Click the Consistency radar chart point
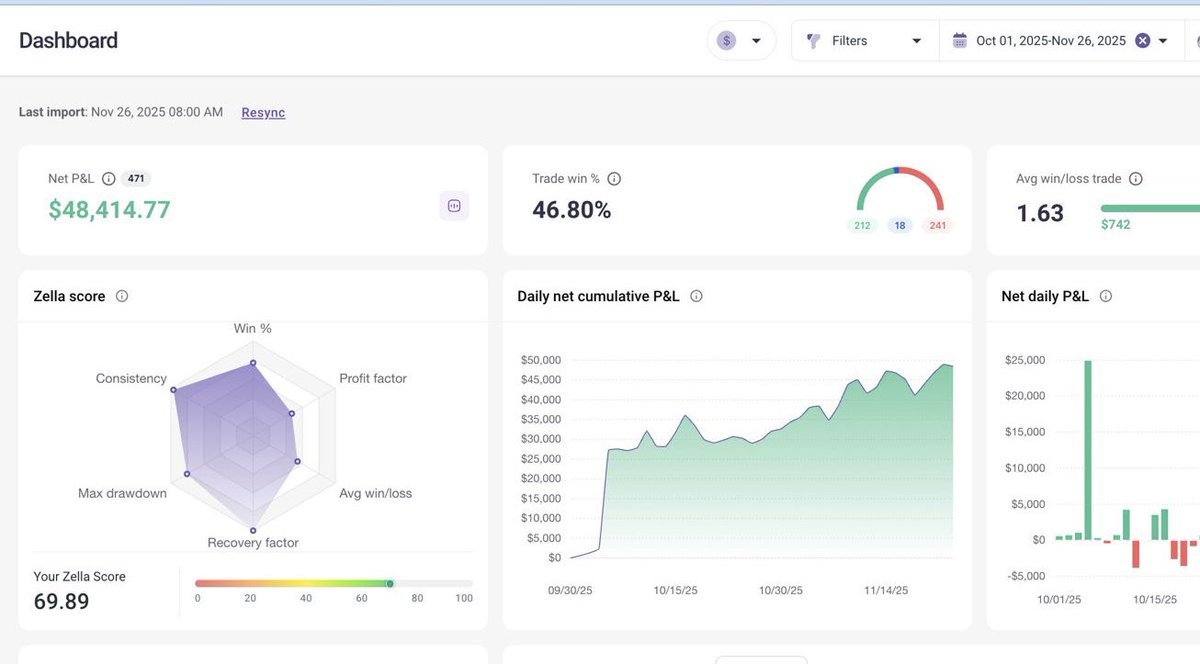Image resolution: width=1200 pixels, height=664 pixels. point(174,390)
